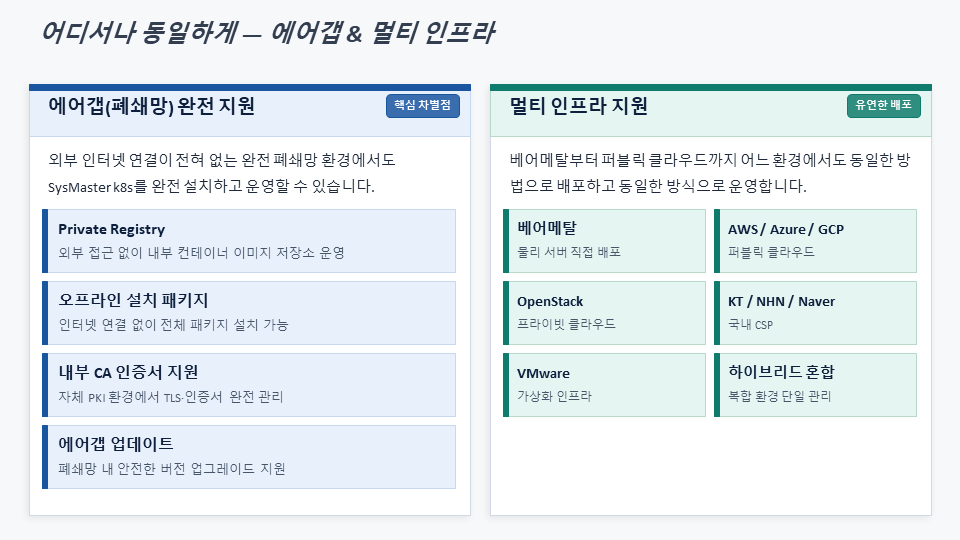Click the 'KT / NHN / Naver' card
960x540 pixels.
click(815, 313)
